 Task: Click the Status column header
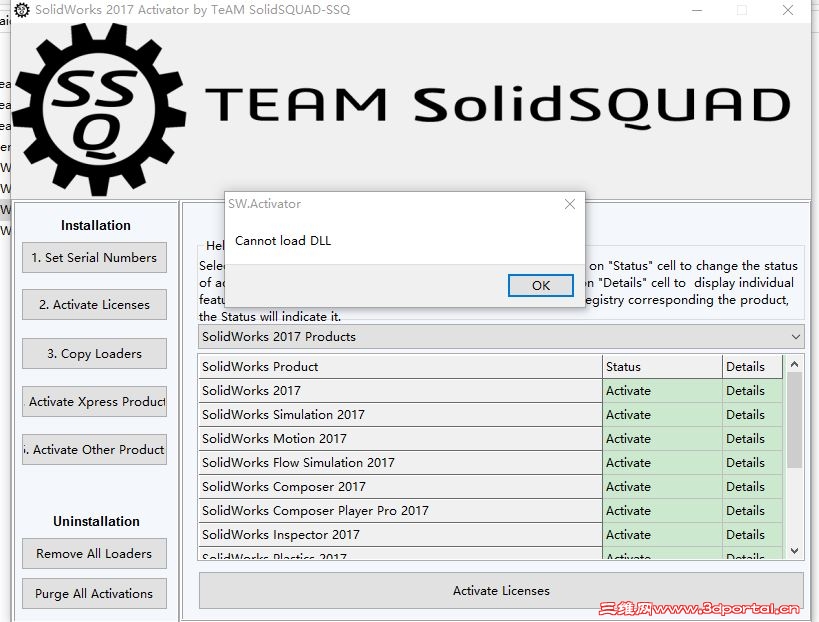662,367
